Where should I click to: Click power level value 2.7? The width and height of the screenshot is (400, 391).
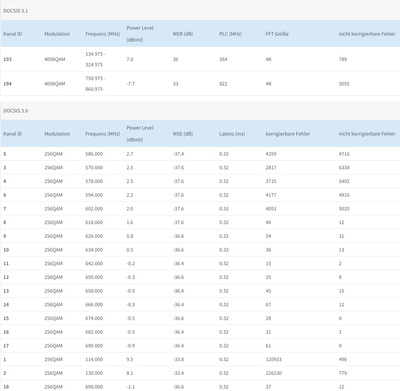130,154
